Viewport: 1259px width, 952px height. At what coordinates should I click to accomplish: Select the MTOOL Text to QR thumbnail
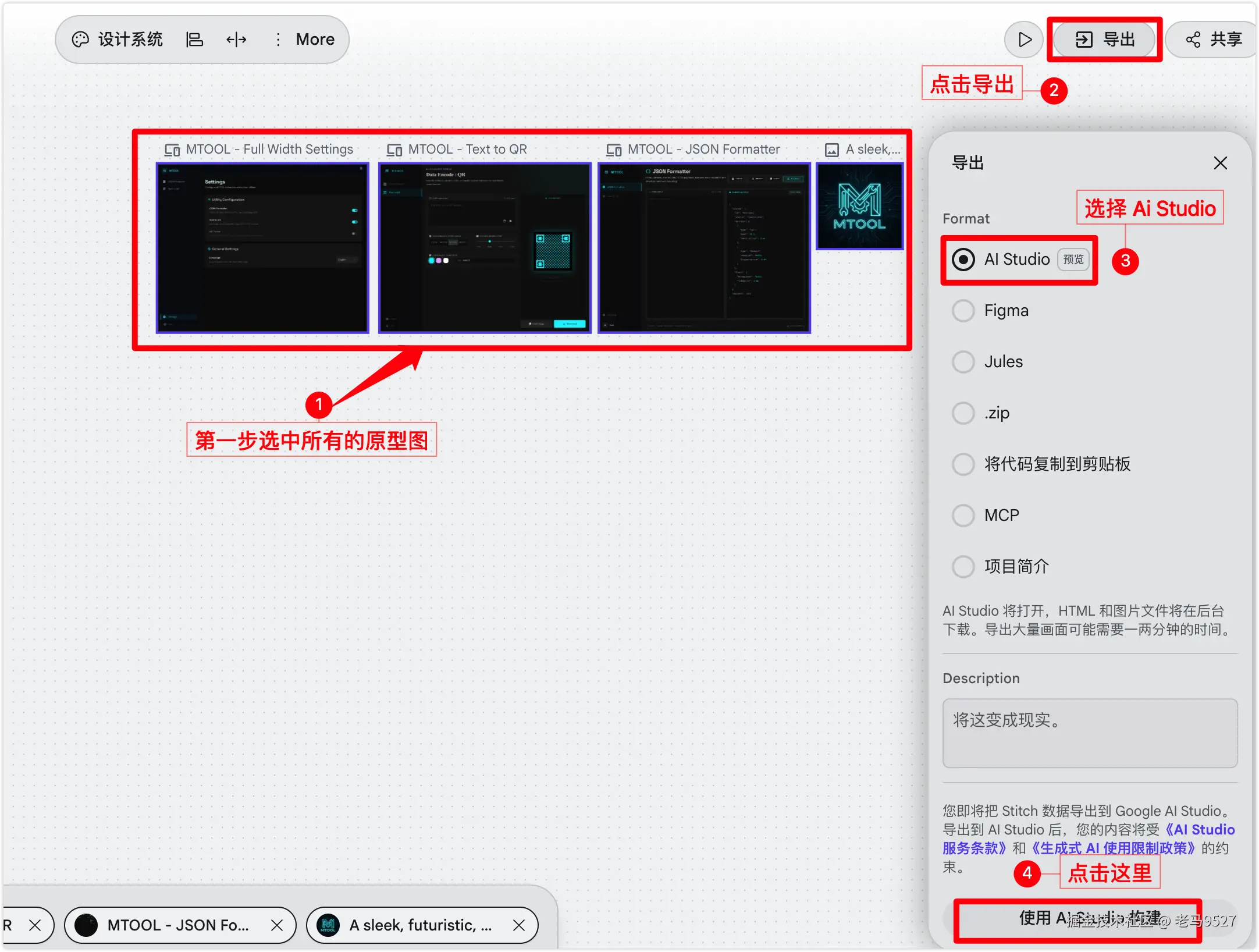(485, 248)
